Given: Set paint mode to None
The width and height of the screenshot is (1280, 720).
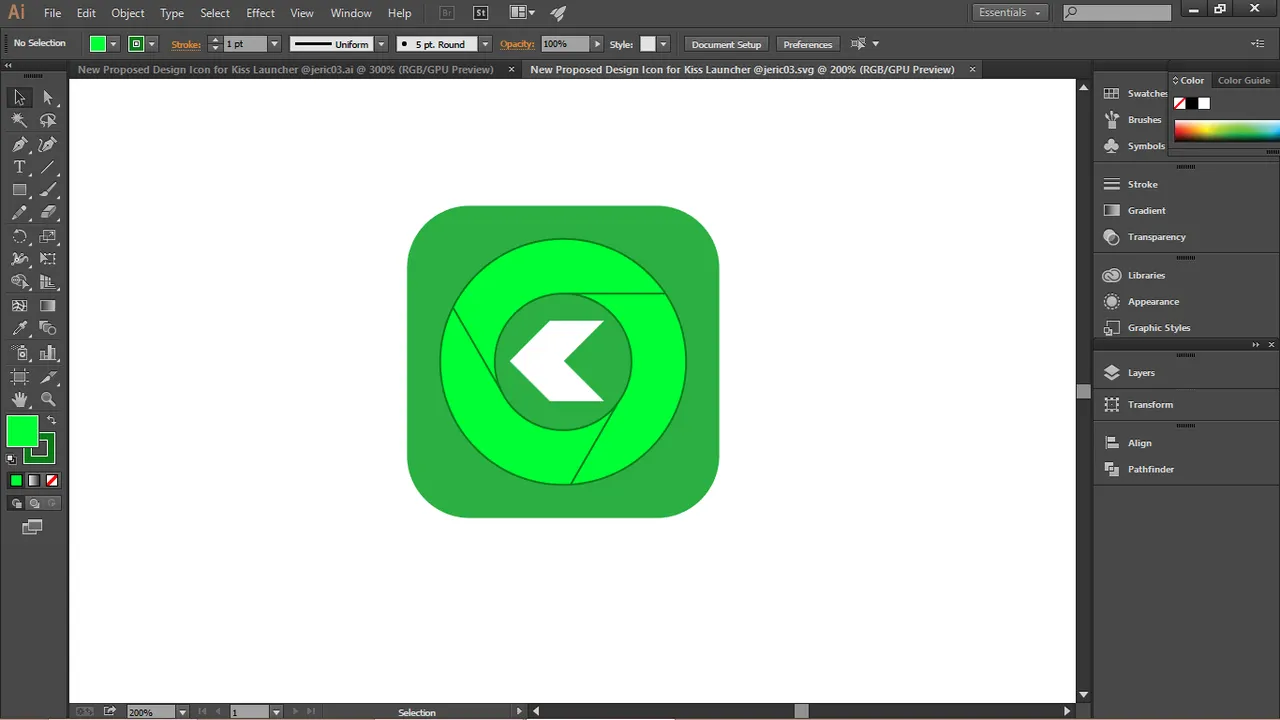Looking at the screenshot, I should 52,480.
